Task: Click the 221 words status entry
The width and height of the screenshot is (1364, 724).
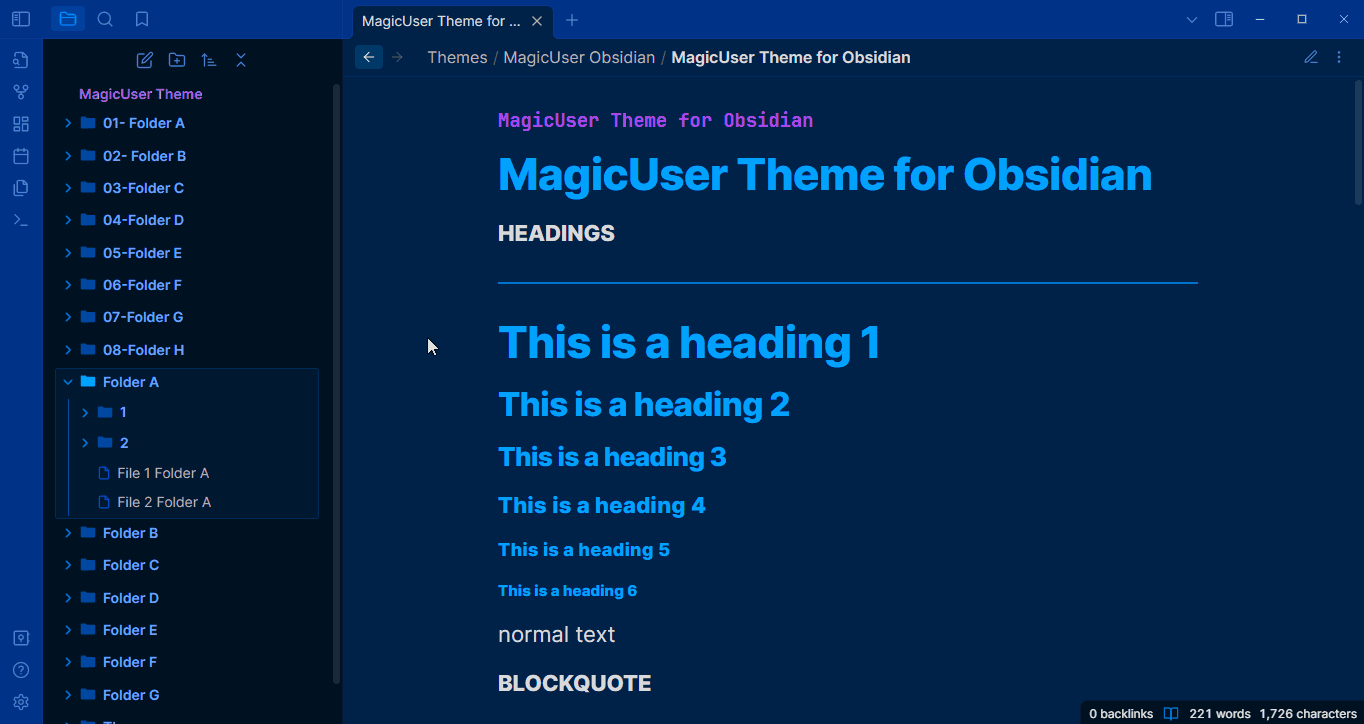Action: [1220, 714]
